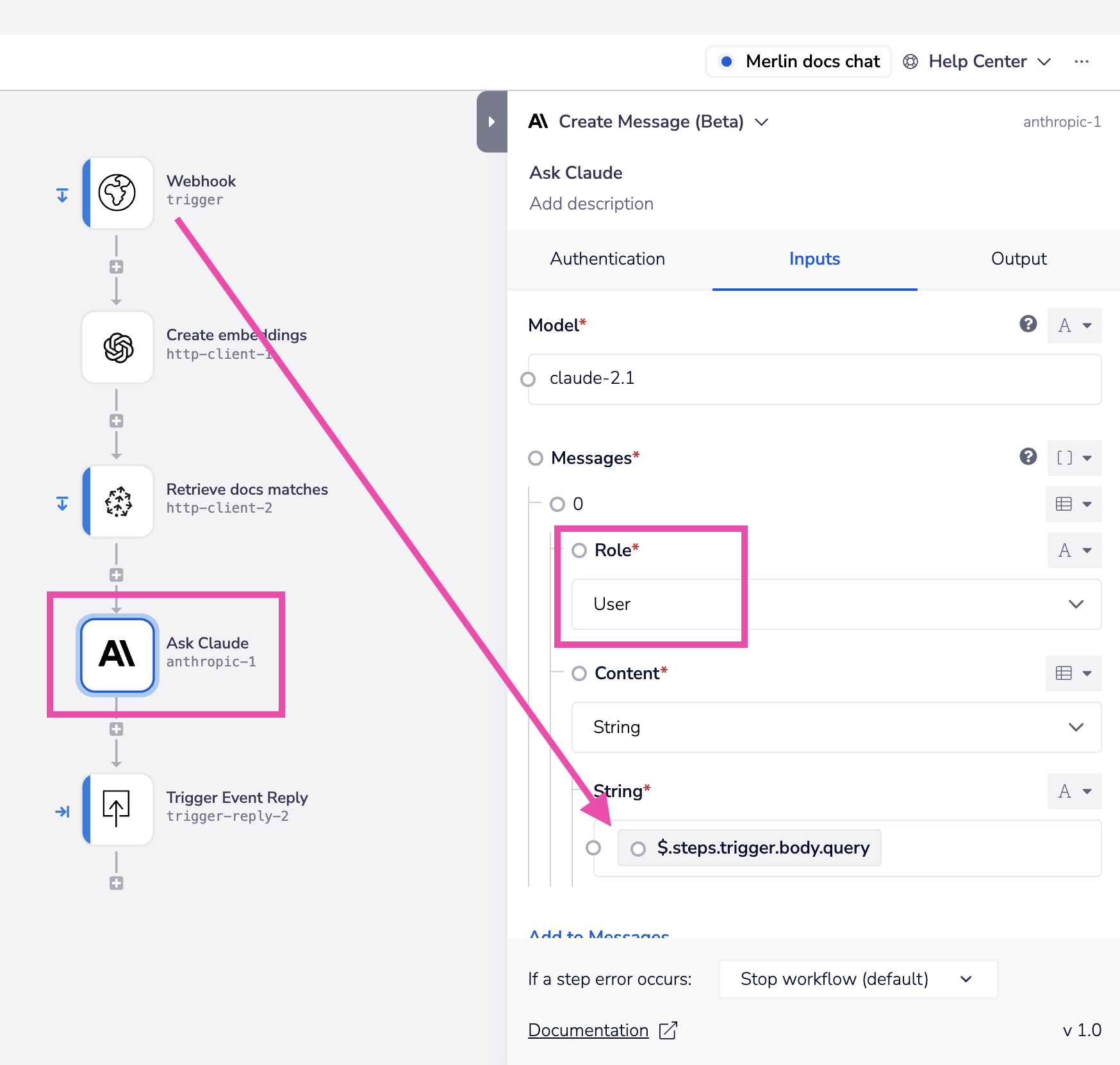The width and height of the screenshot is (1120, 1065).
Task: Open the Retrieve docs matches step icon
Action: [118, 501]
